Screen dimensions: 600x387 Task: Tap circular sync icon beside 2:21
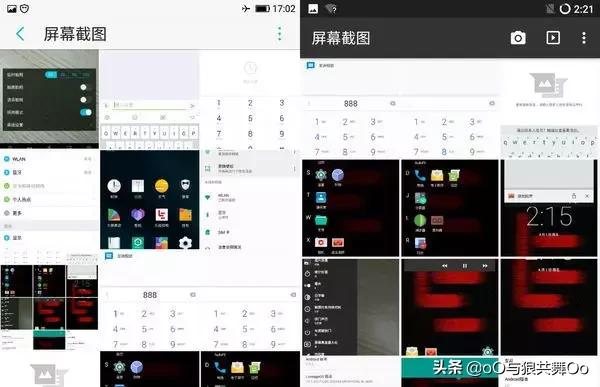(x=565, y=9)
